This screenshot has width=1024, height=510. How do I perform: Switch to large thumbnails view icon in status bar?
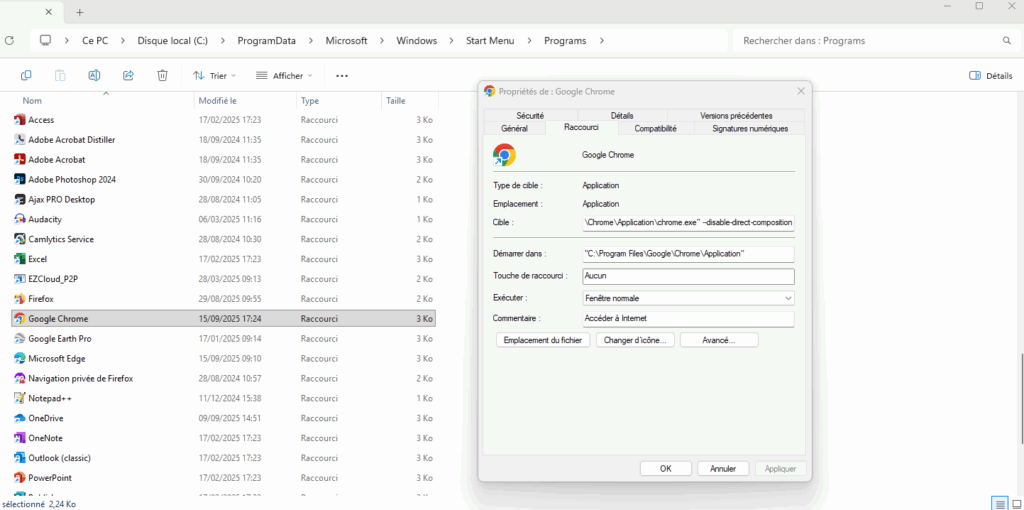point(1016,503)
